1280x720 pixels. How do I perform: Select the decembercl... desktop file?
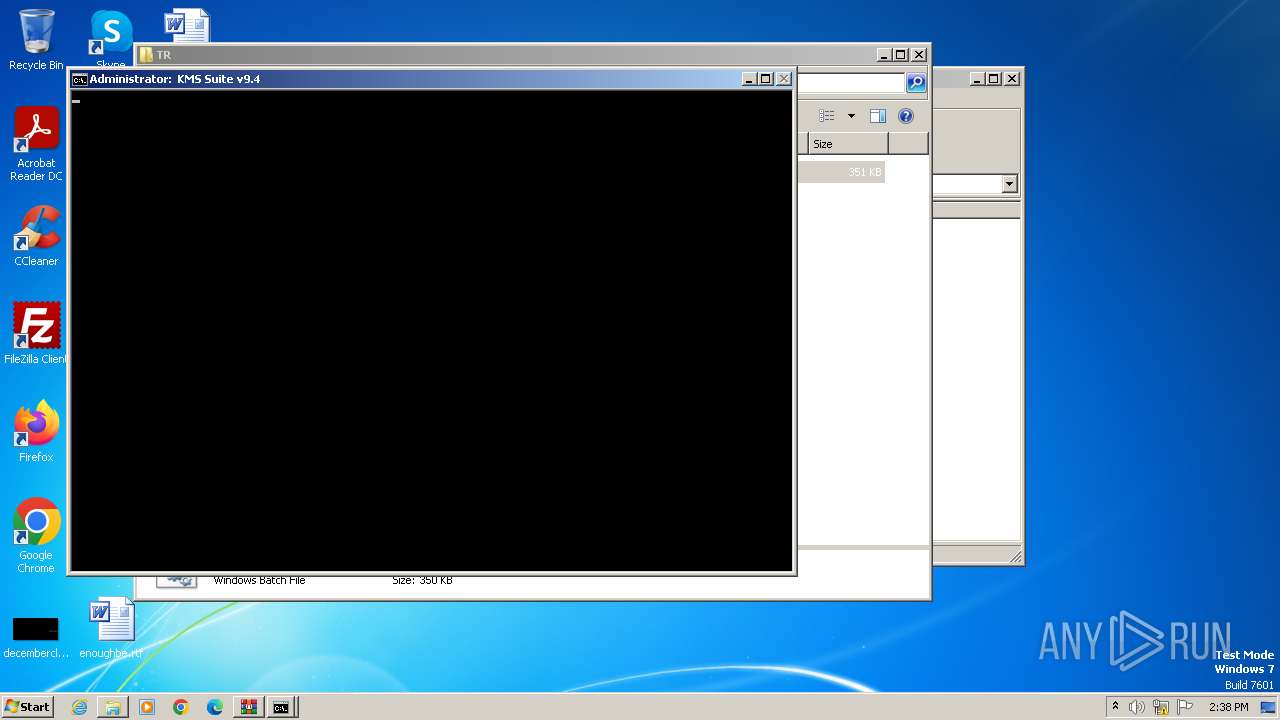tap(36, 636)
